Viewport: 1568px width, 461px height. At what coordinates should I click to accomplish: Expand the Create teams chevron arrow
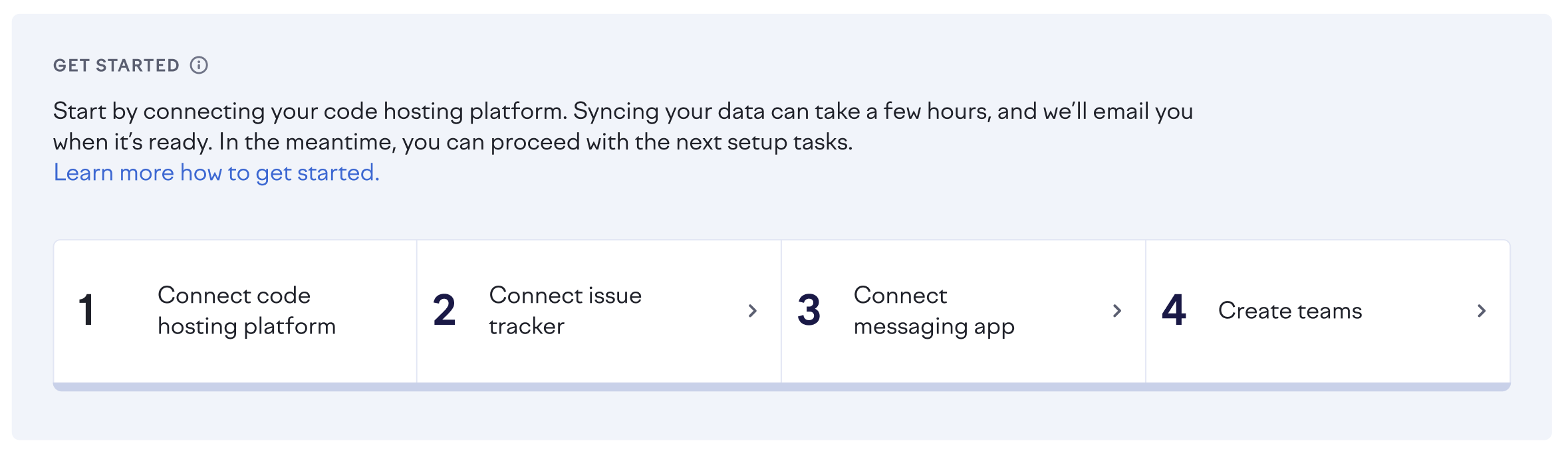coord(1482,311)
